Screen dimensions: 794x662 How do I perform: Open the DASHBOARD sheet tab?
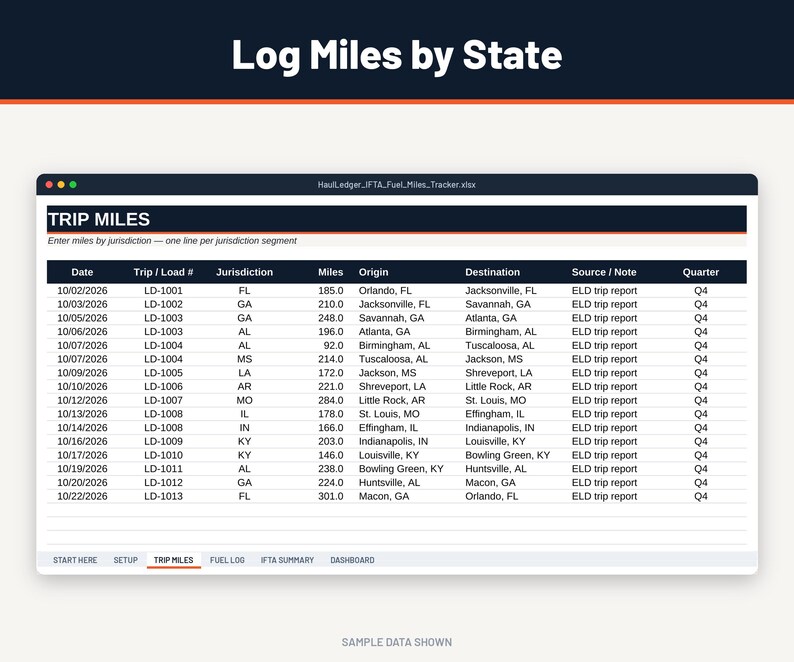(352, 560)
